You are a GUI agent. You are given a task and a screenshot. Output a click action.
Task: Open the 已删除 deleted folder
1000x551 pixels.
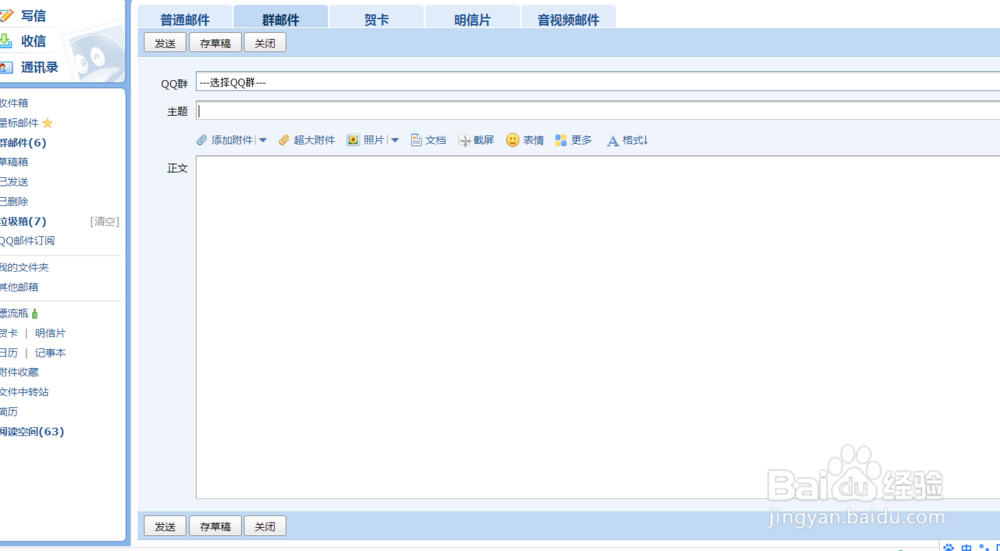point(14,202)
